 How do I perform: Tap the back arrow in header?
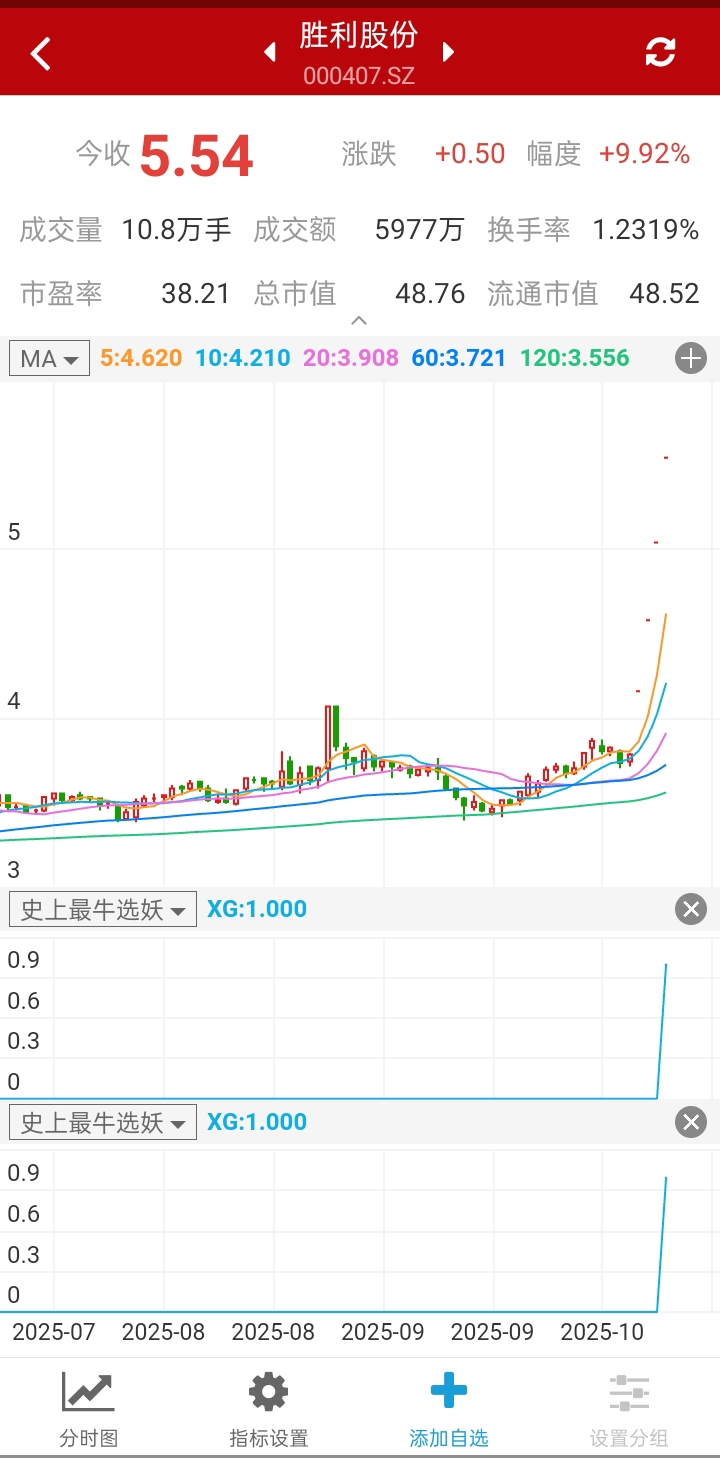tap(40, 53)
